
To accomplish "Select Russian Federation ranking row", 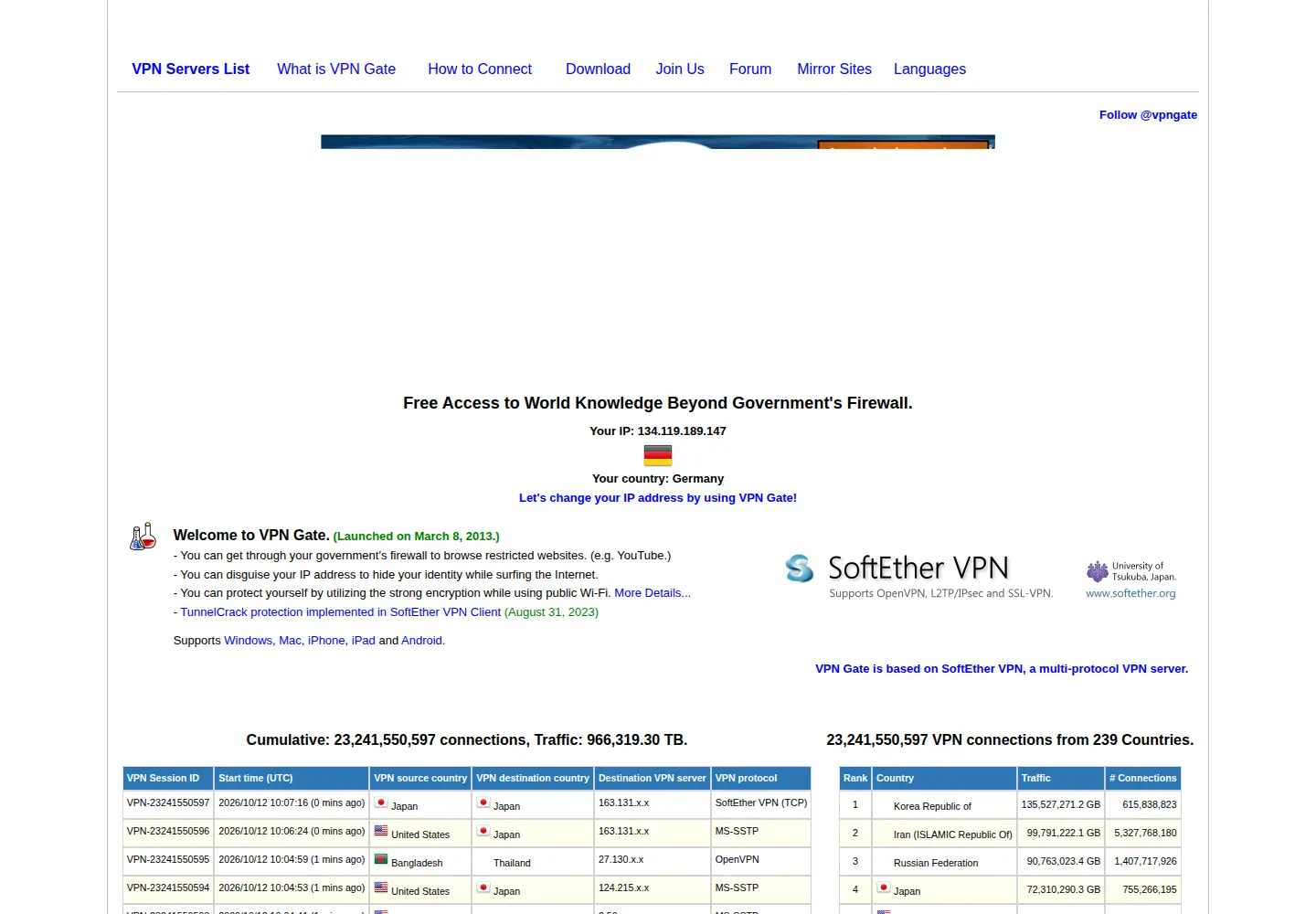I will coord(1010,862).
